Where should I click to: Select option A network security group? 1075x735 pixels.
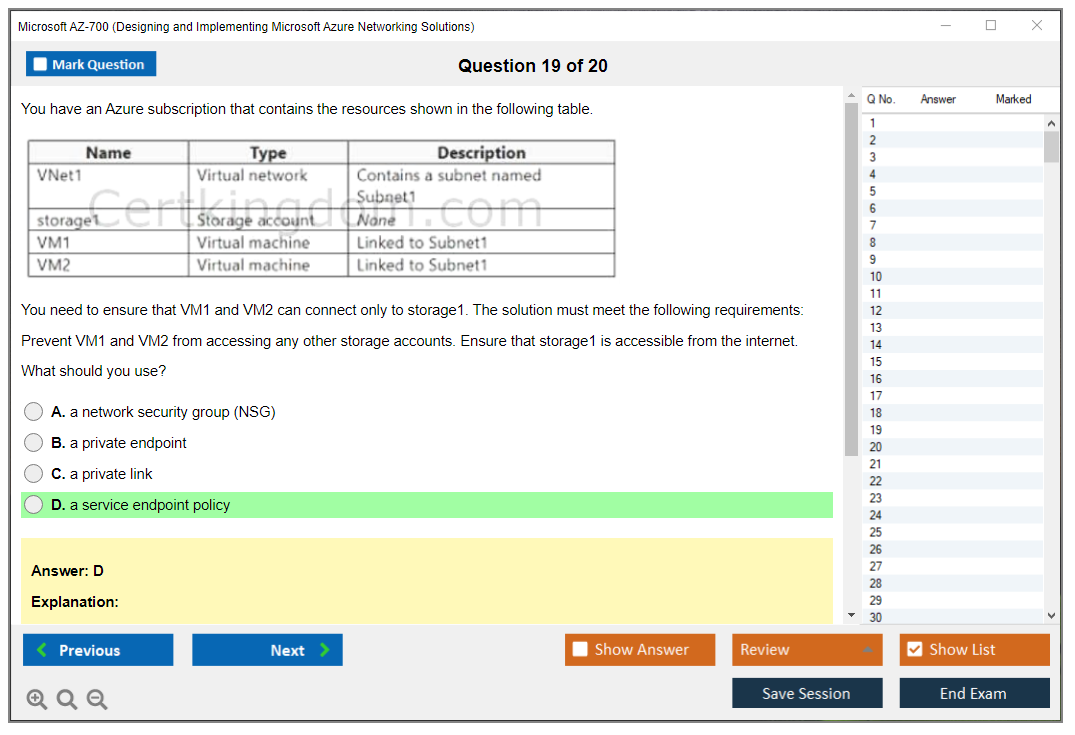34,412
